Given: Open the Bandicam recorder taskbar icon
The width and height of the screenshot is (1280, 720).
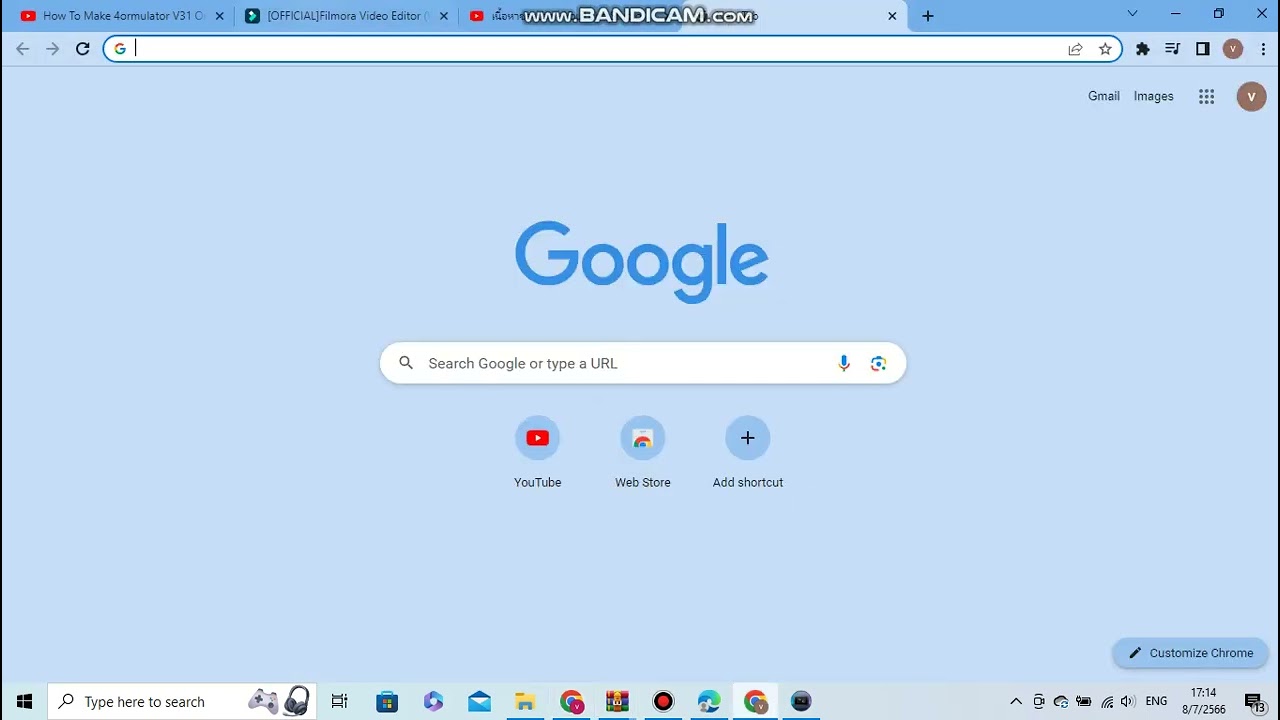Looking at the screenshot, I should click(x=663, y=701).
